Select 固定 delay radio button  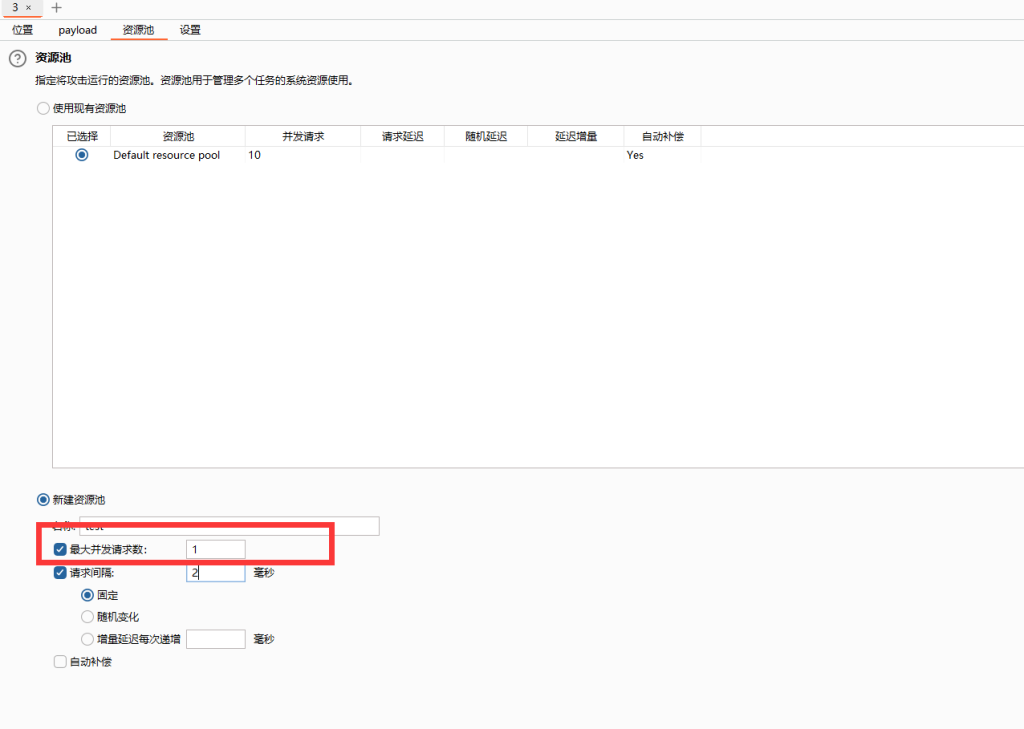coord(87,595)
